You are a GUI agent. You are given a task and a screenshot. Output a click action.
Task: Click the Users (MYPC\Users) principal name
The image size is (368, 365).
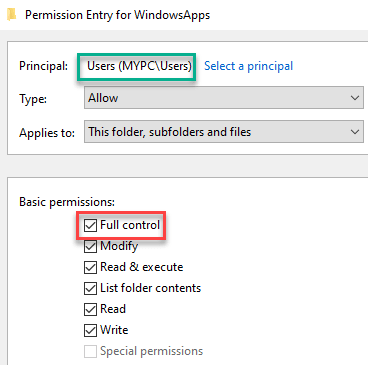point(139,66)
